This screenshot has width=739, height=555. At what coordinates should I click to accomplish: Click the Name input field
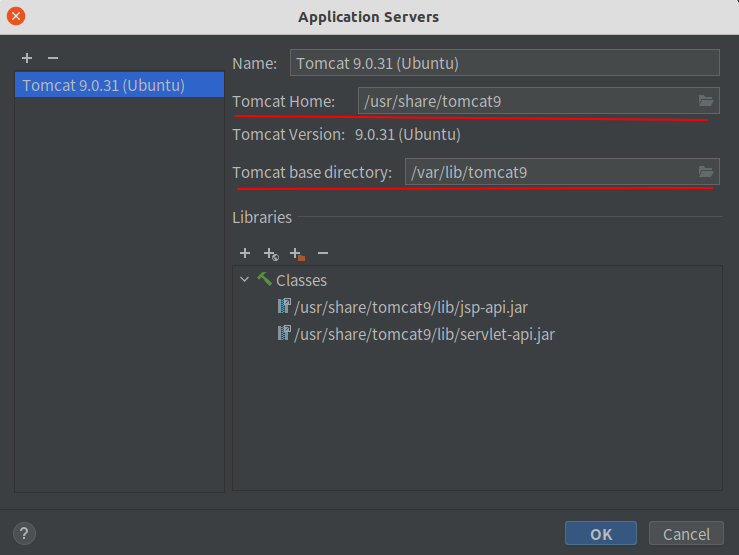[504, 63]
